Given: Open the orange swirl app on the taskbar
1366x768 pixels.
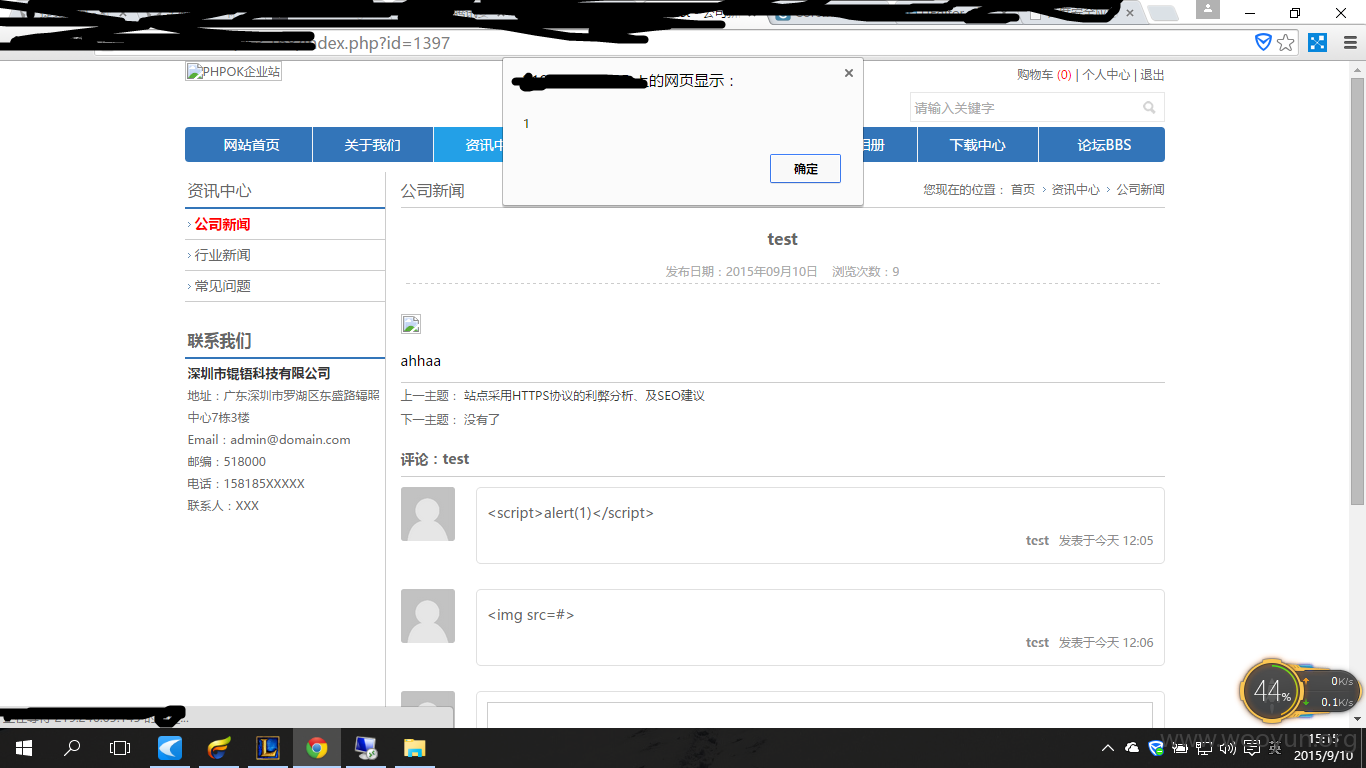Looking at the screenshot, I should [x=219, y=748].
